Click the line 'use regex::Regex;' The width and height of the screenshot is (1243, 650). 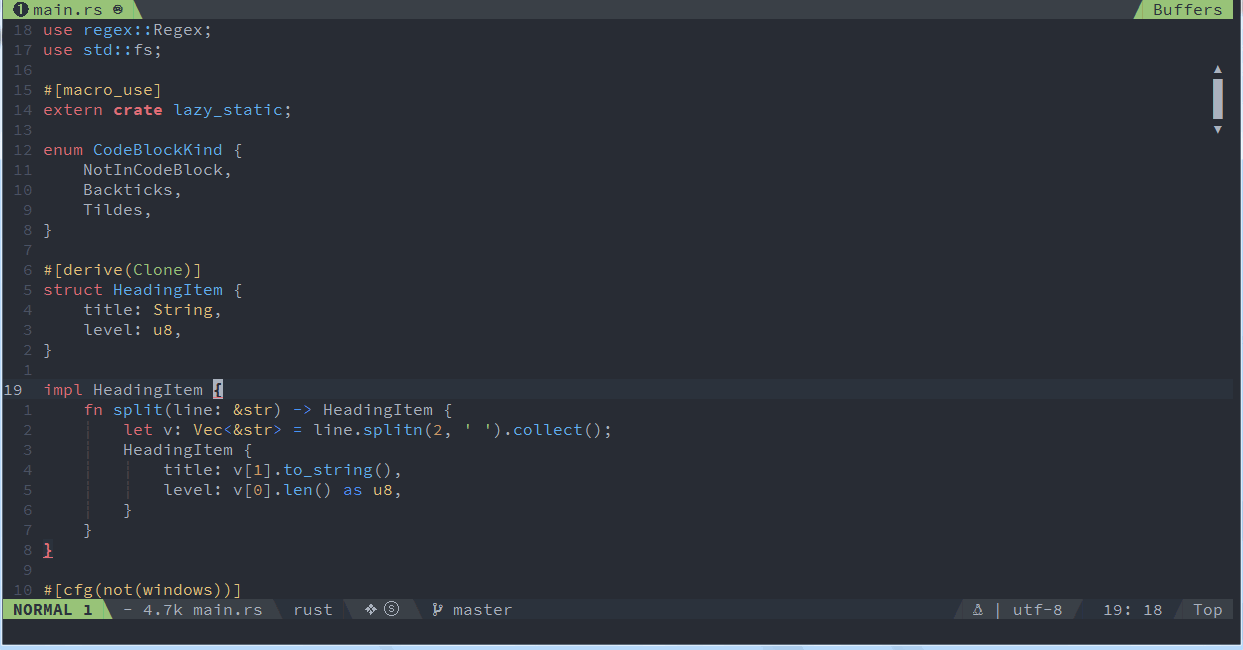coord(128,30)
